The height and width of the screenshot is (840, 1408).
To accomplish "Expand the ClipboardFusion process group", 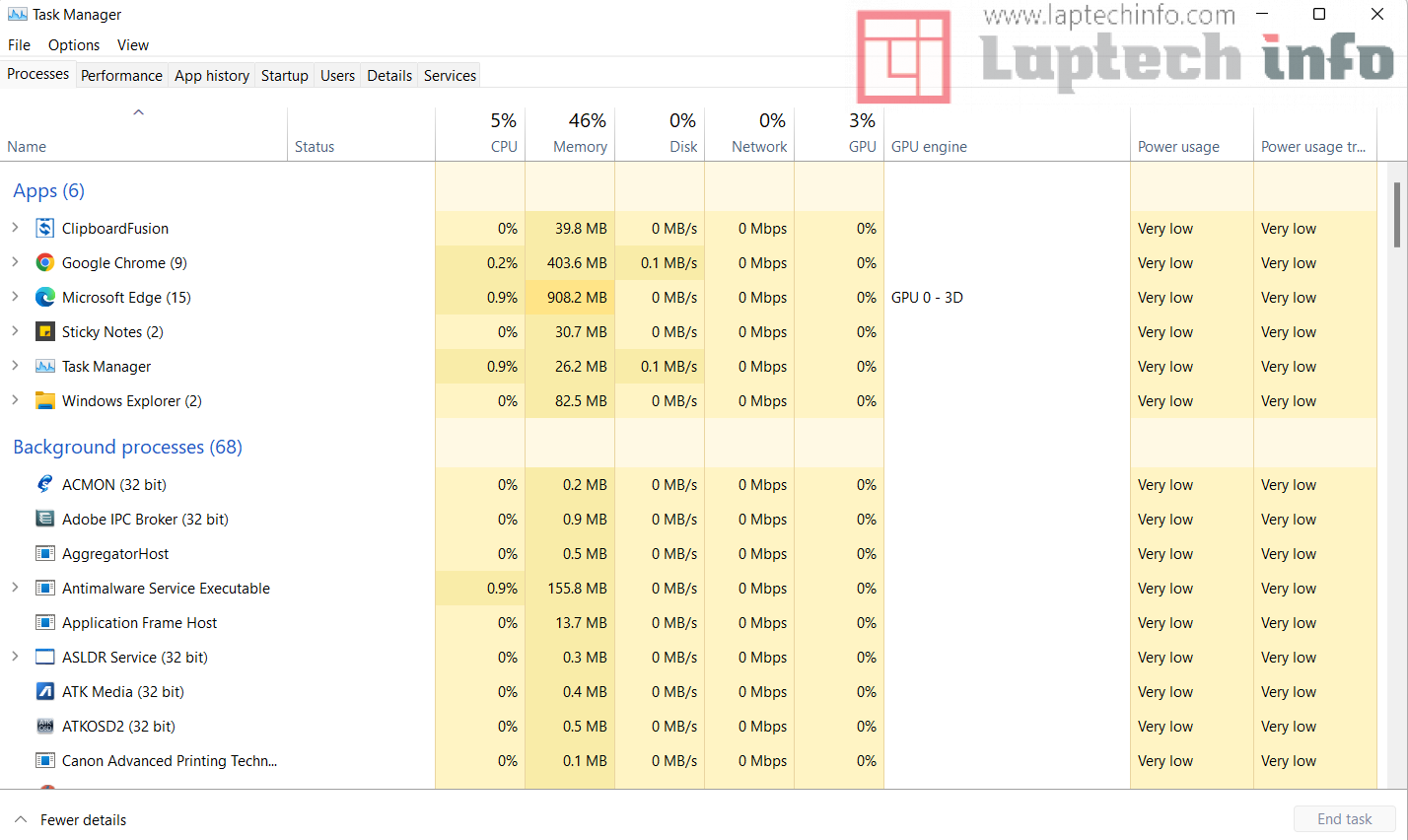I will (x=15, y=228).
